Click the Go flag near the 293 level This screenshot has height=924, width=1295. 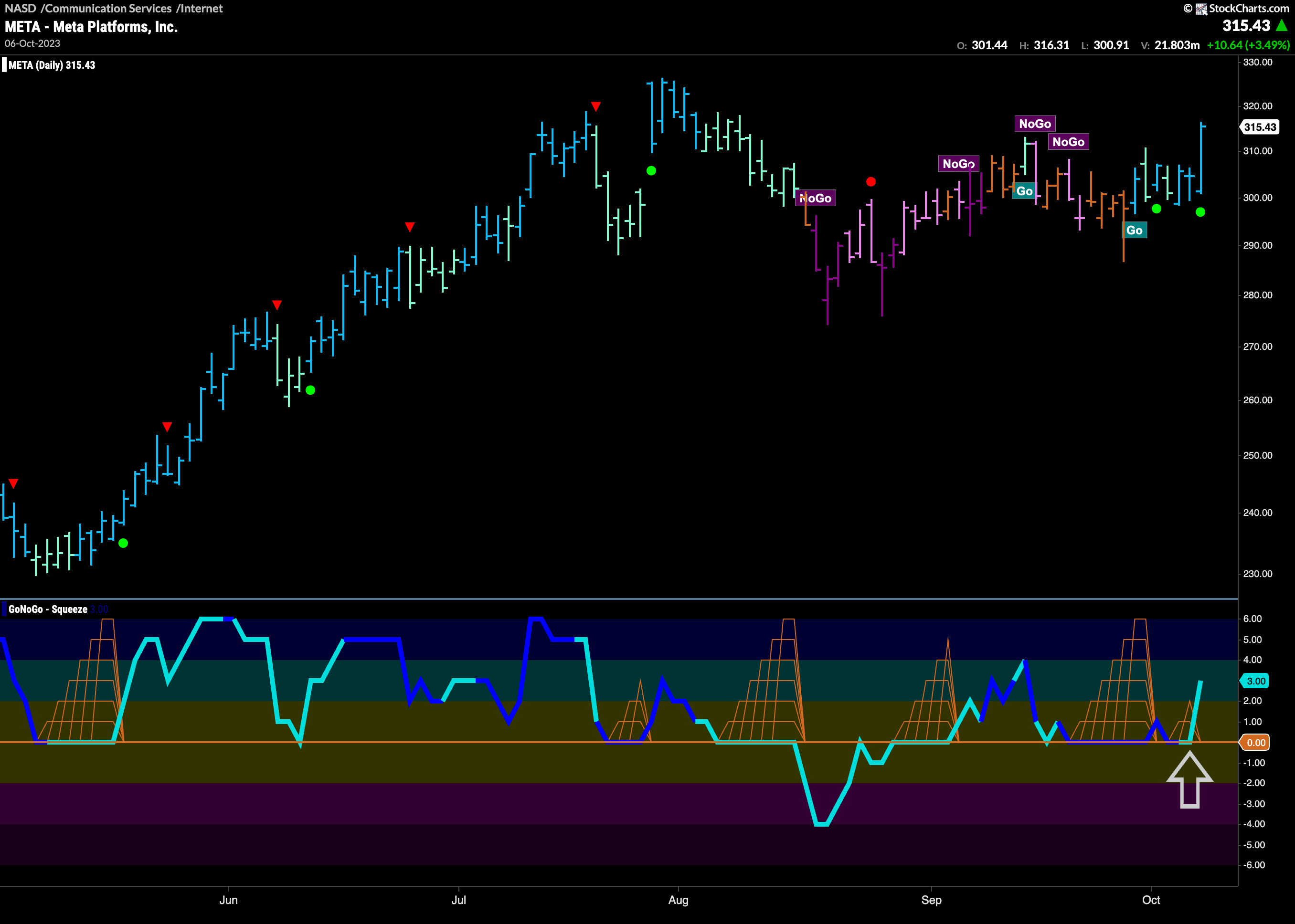point(1135,231)
